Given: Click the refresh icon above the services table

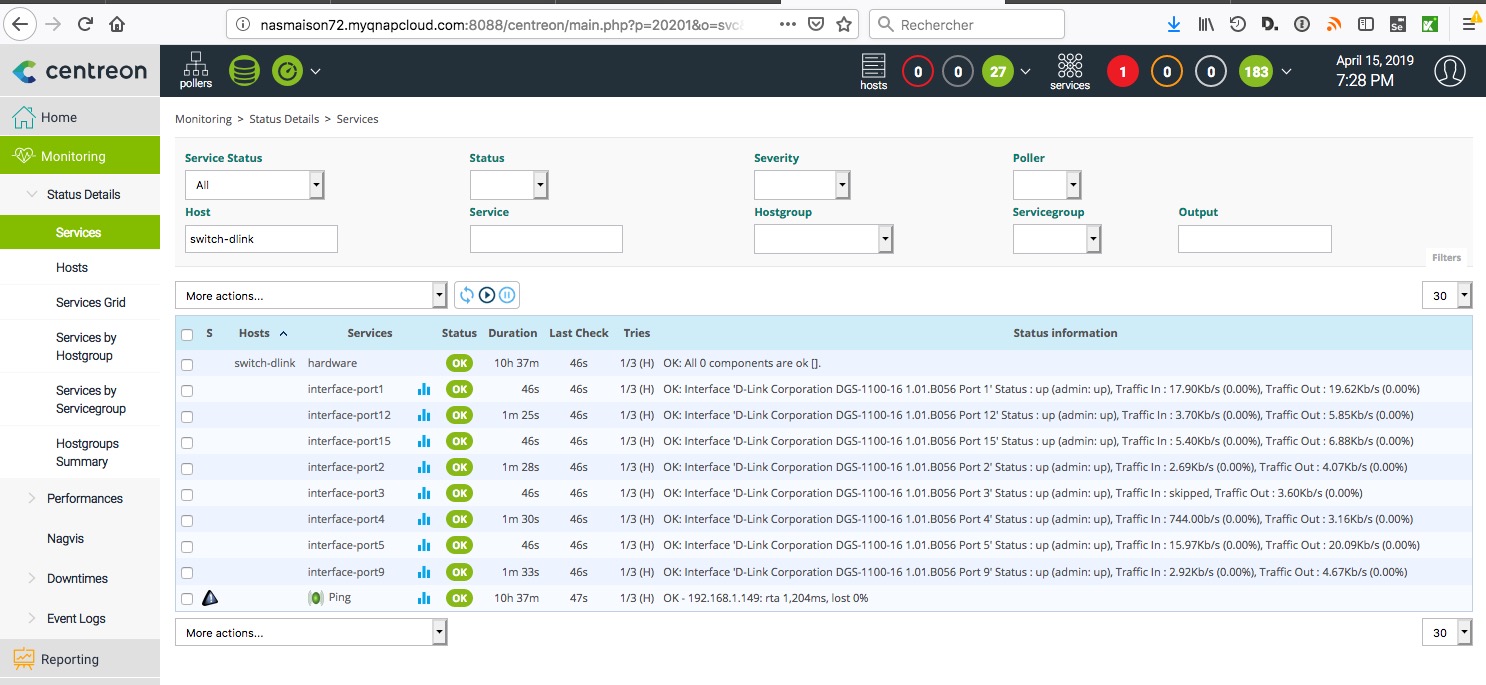Looking at the screenshot, I should [x=467, y=295].
